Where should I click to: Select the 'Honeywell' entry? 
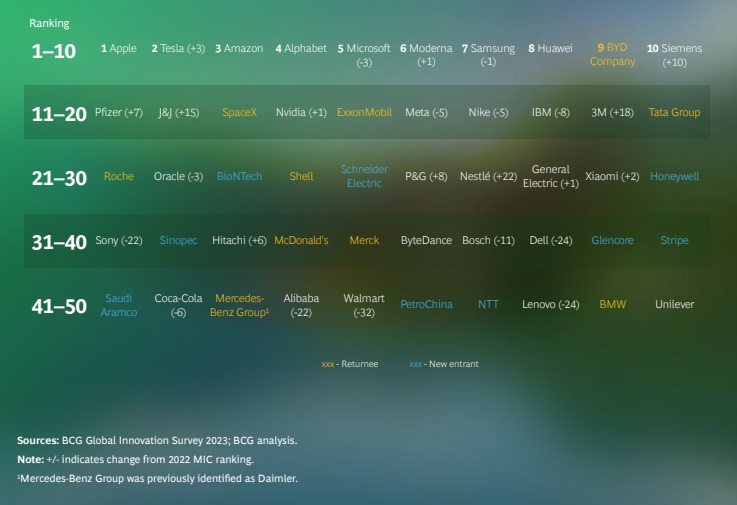(674, 176)
